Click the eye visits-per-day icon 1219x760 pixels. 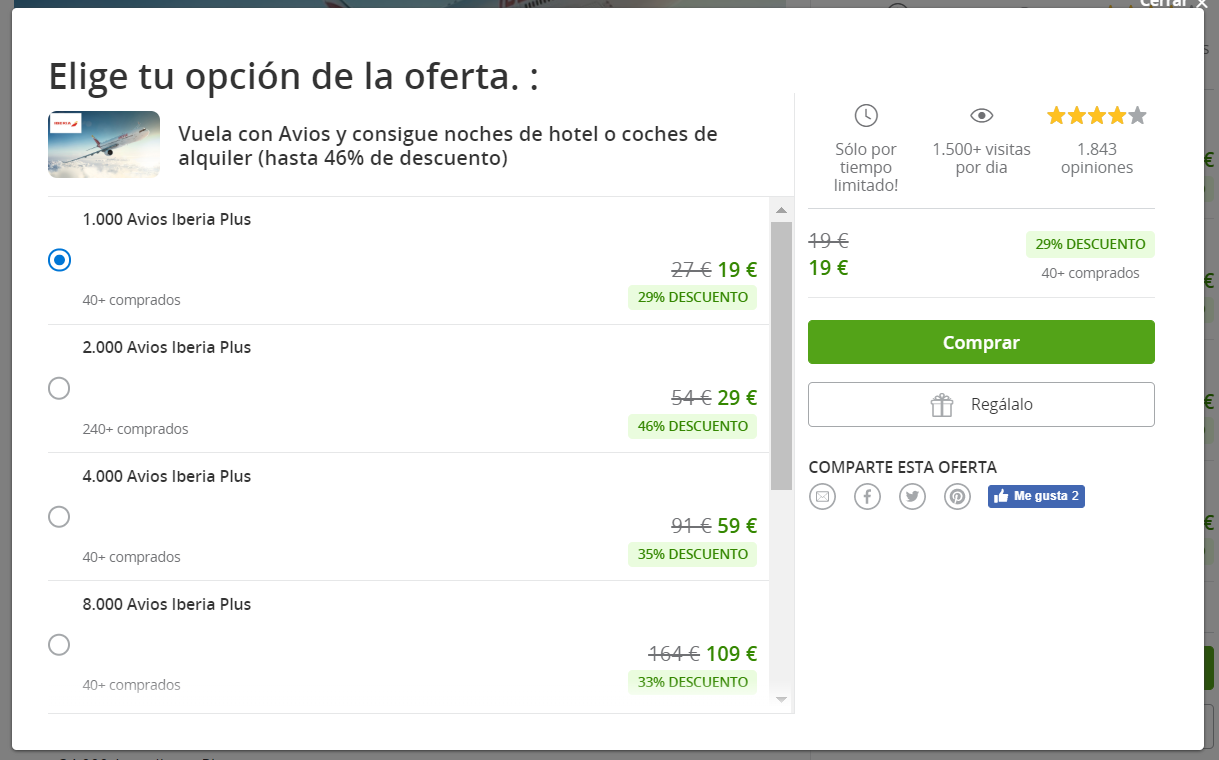(981, 115)
